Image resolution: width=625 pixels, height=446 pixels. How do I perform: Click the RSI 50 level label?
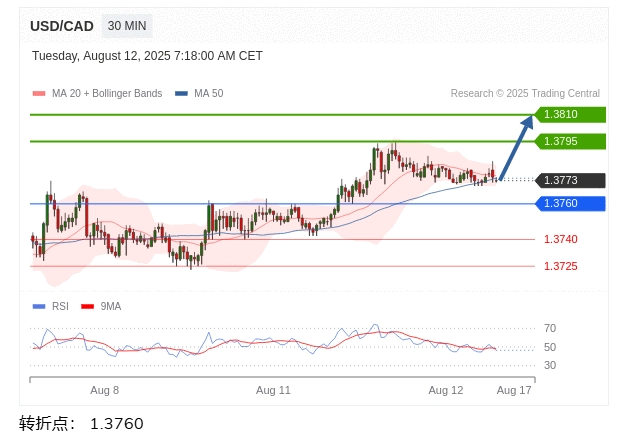(x=550, y=347)
